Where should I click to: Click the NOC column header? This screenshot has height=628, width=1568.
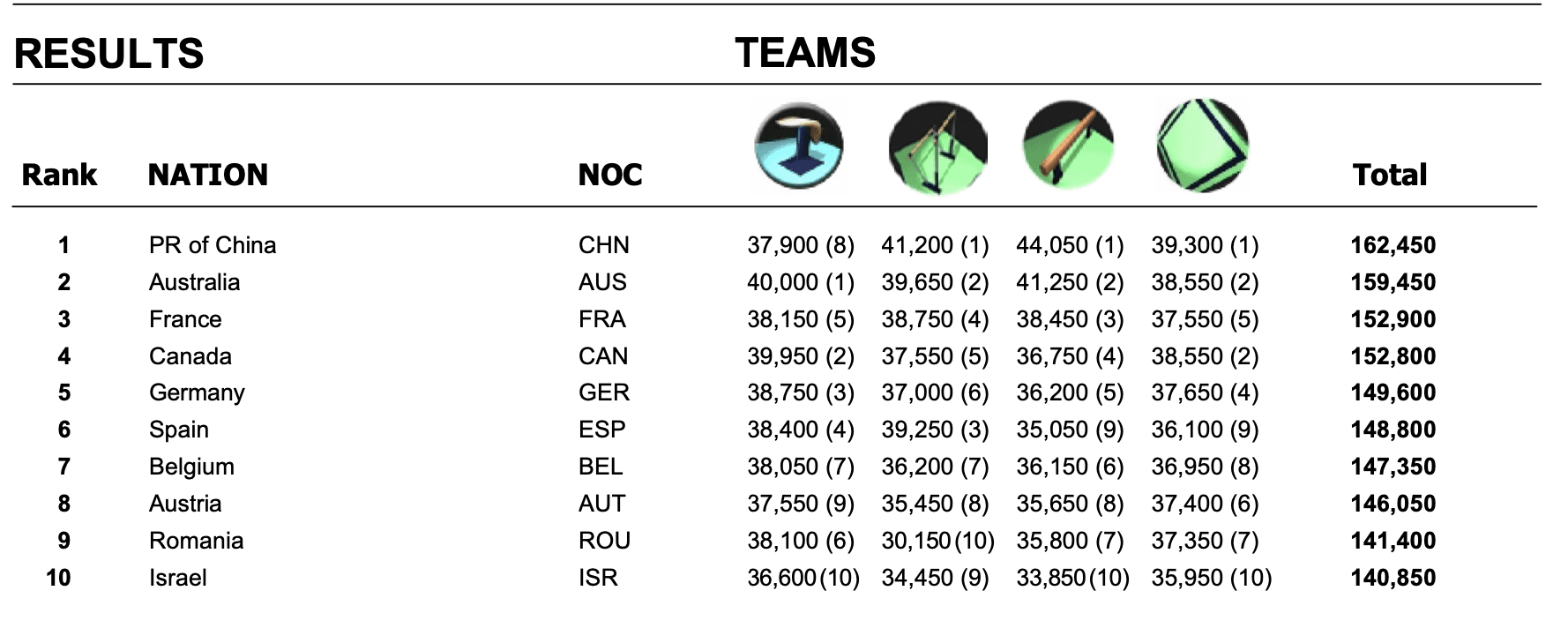point(609,175)
